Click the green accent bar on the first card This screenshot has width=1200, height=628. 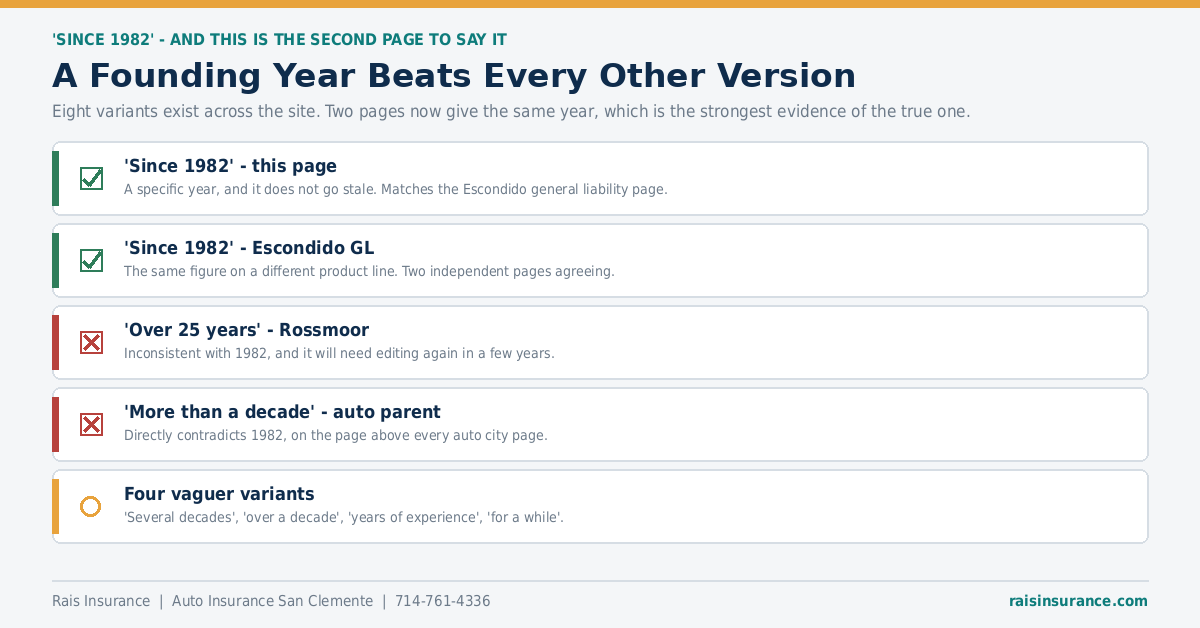point(55,178)
